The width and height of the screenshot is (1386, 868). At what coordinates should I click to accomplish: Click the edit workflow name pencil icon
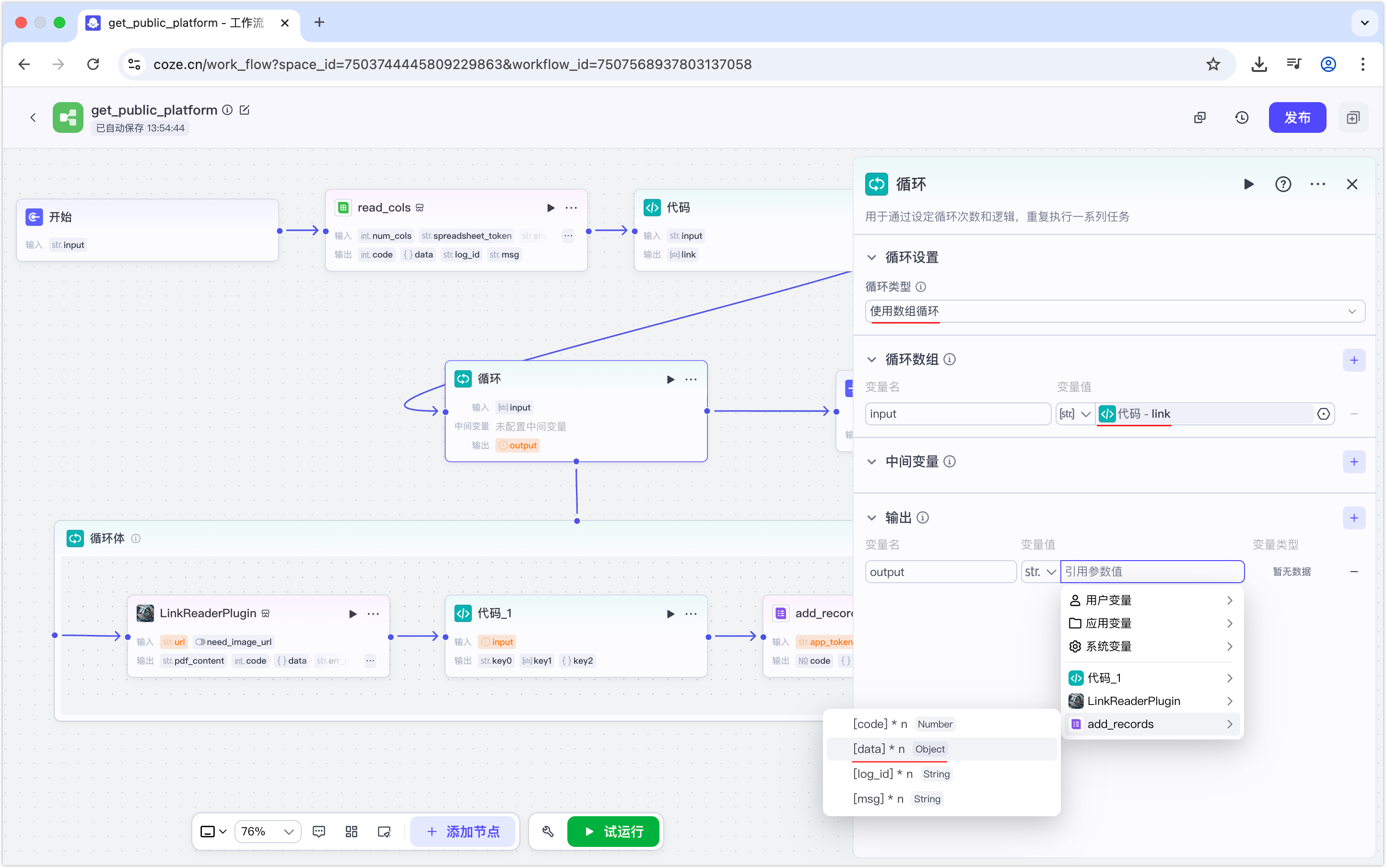[x=245, y=110]
